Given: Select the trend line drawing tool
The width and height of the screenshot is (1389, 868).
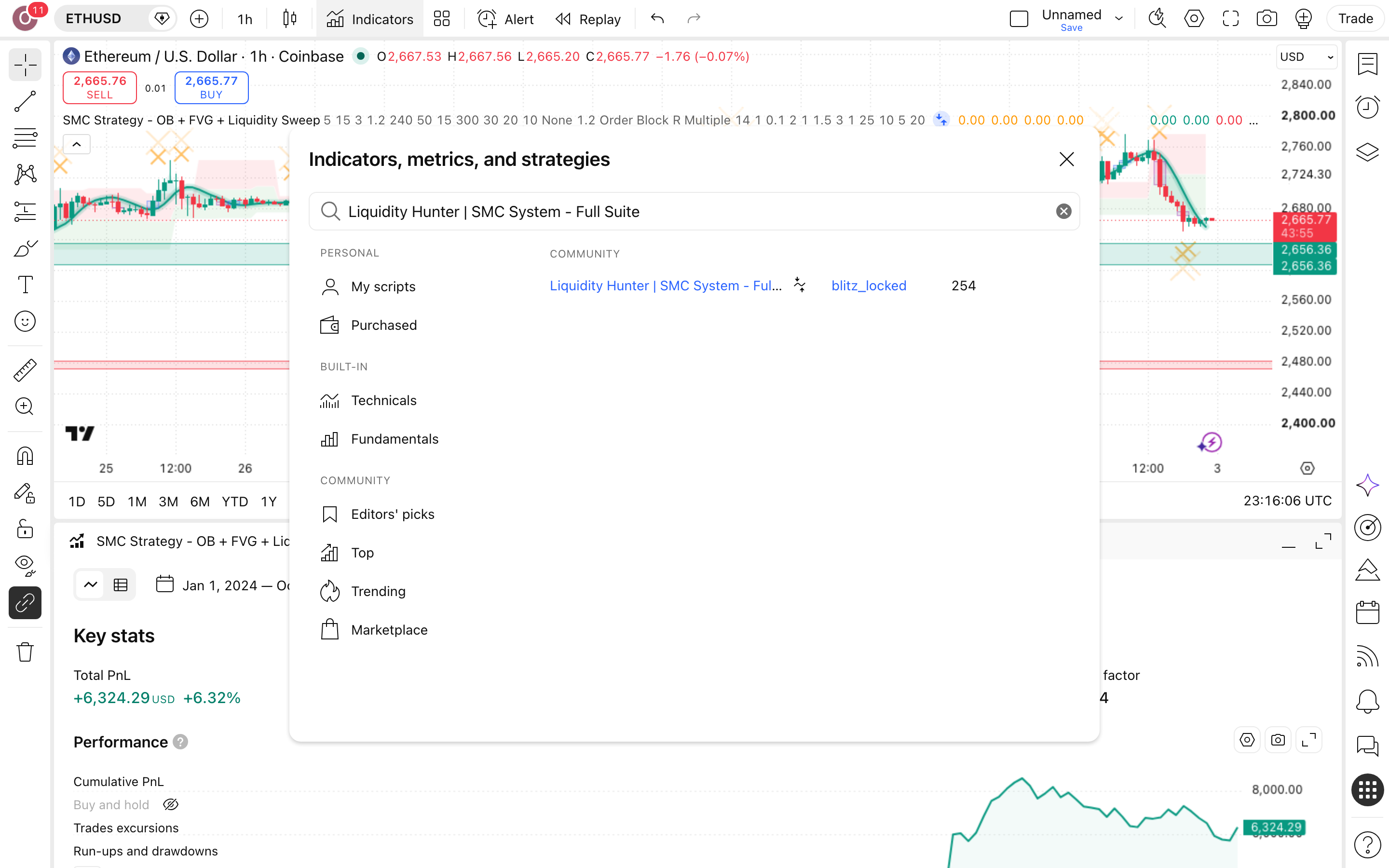Looking at the screenshot, I should click(x=25, y=102).
